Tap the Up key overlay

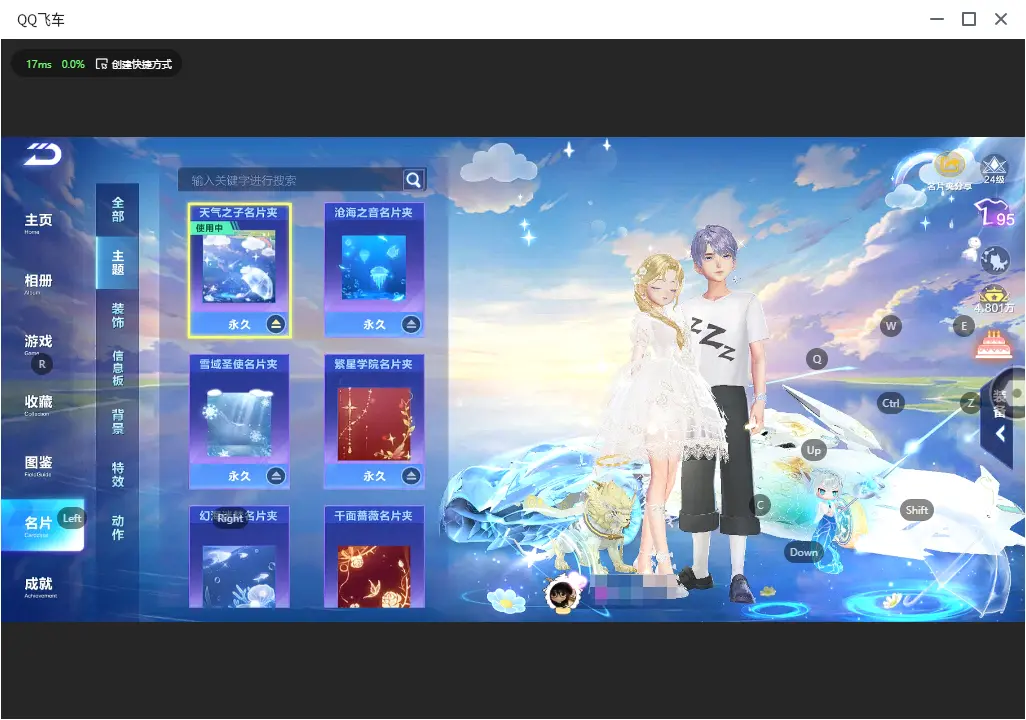813,450
